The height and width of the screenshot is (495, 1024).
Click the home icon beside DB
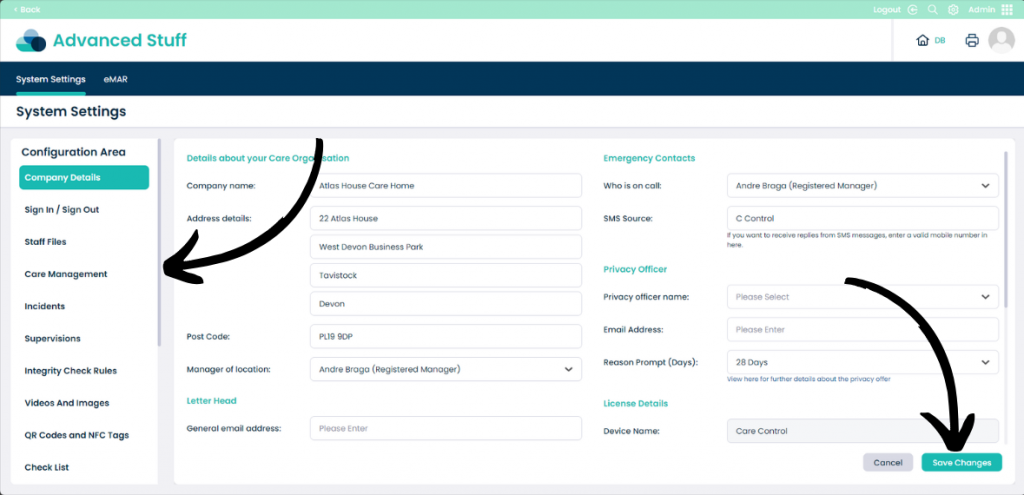(x=922, y=40)
